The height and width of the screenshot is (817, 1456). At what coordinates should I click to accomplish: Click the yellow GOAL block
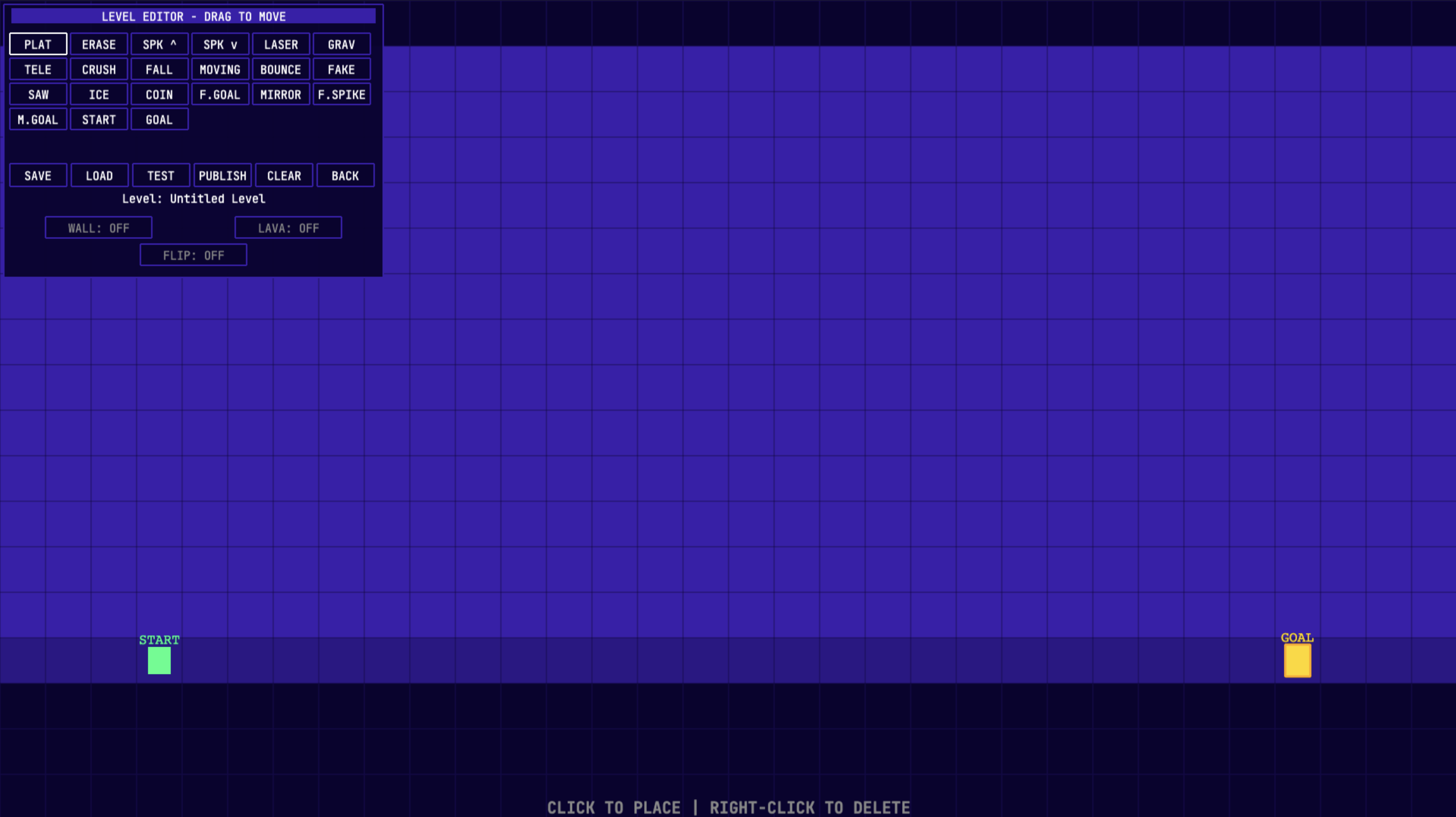point(1297,660)
